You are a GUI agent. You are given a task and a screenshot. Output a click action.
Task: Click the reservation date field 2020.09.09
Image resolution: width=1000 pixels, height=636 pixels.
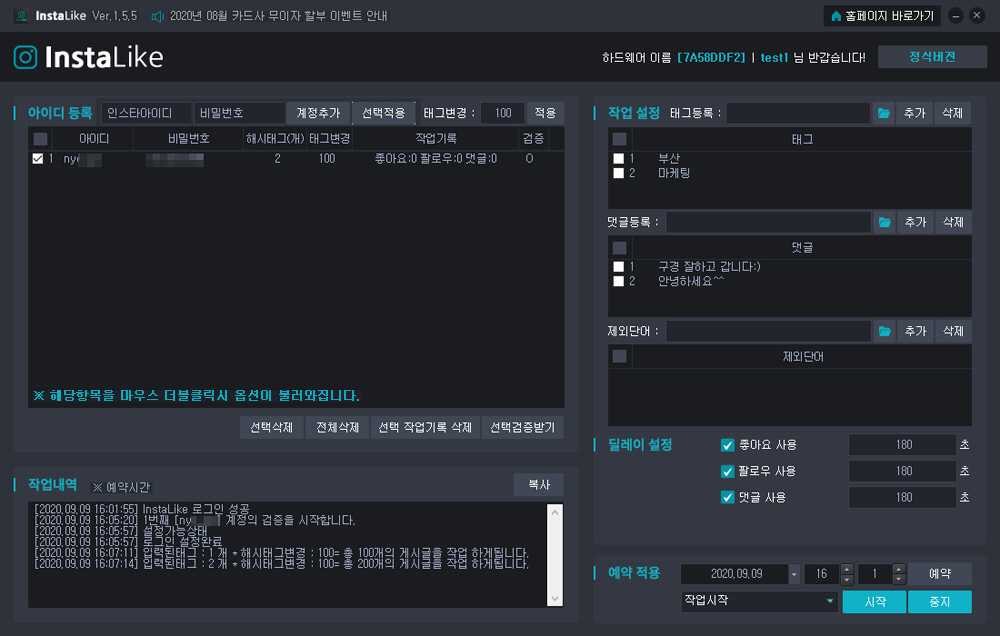[735, 574]
